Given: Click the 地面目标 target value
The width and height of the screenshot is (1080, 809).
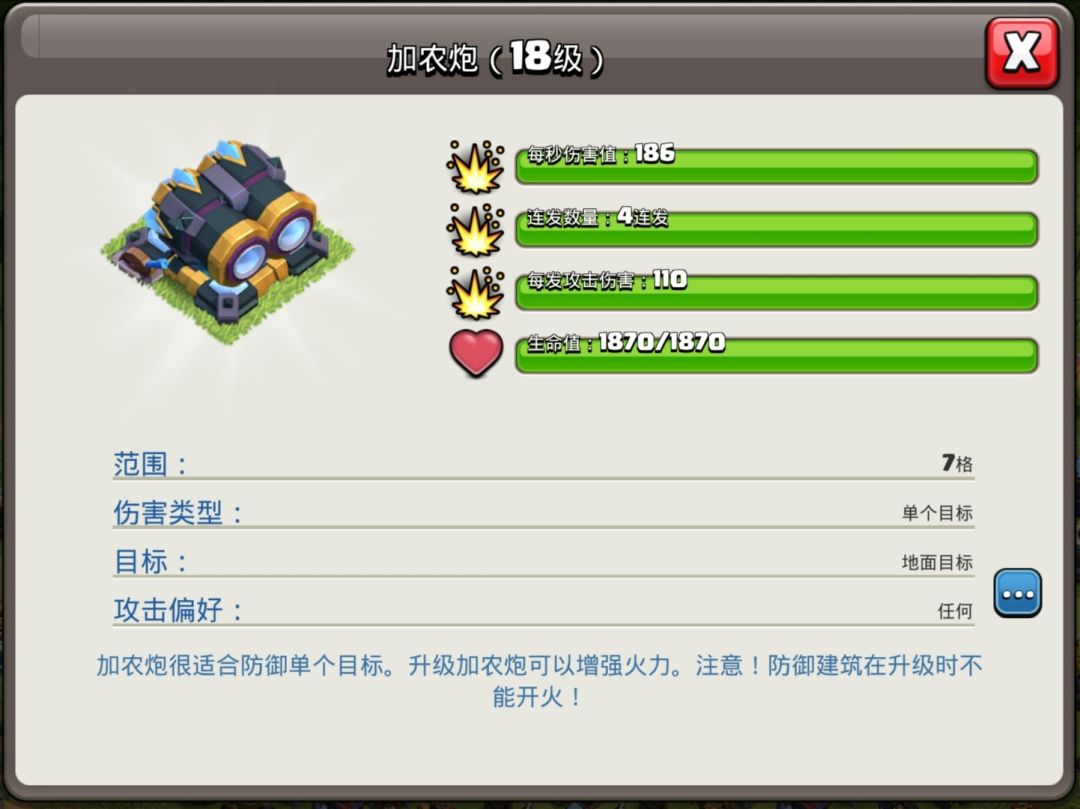Looking at the screenshot, I should 937,563.
